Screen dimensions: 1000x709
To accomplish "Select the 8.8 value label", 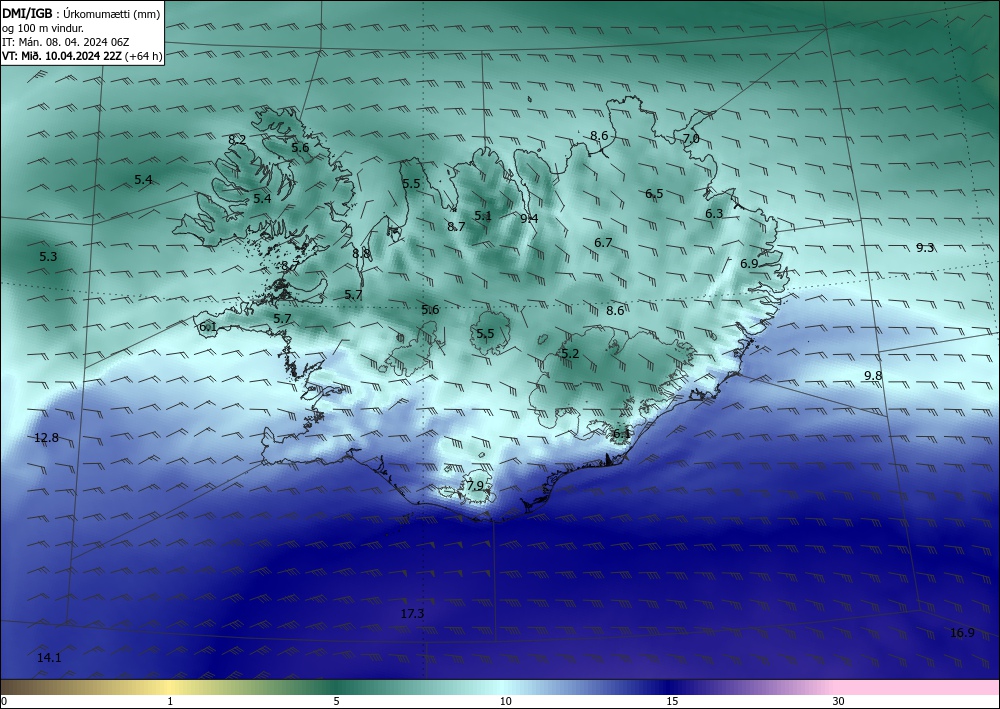I will pyautogui.click(x=362, y=254).
